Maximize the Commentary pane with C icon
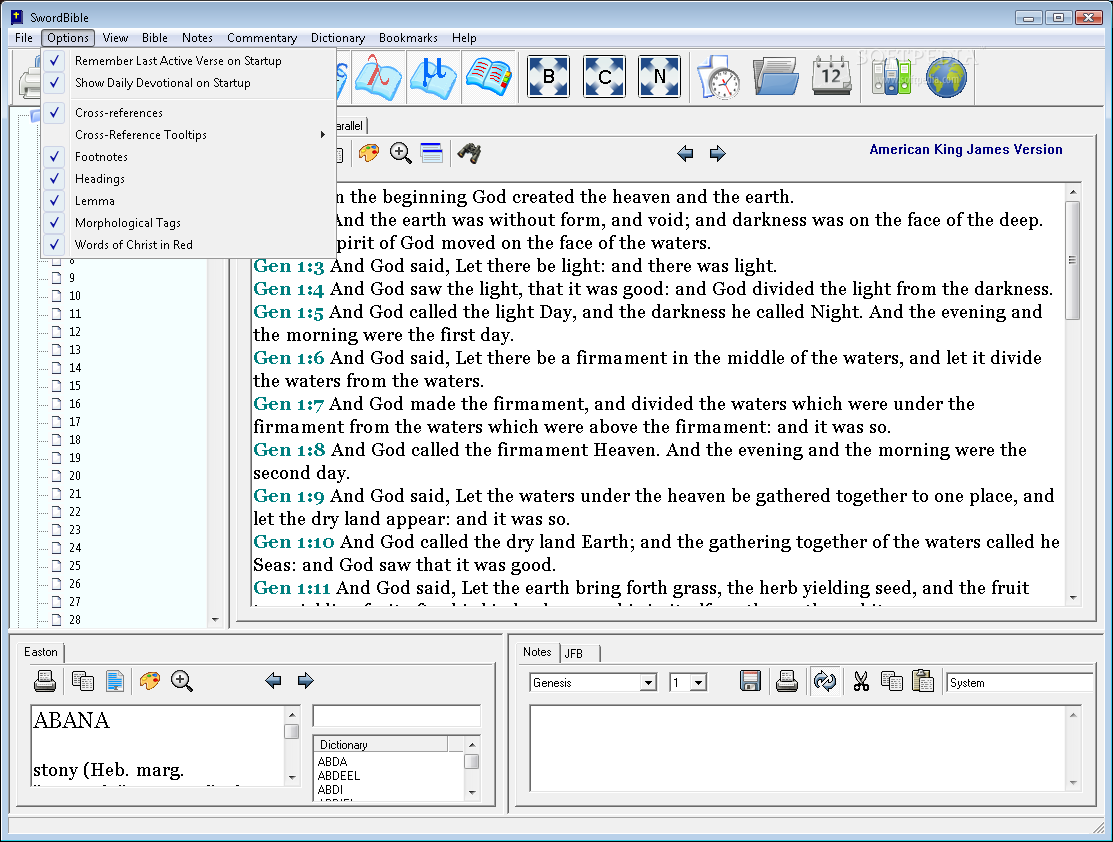 (604, 77)
